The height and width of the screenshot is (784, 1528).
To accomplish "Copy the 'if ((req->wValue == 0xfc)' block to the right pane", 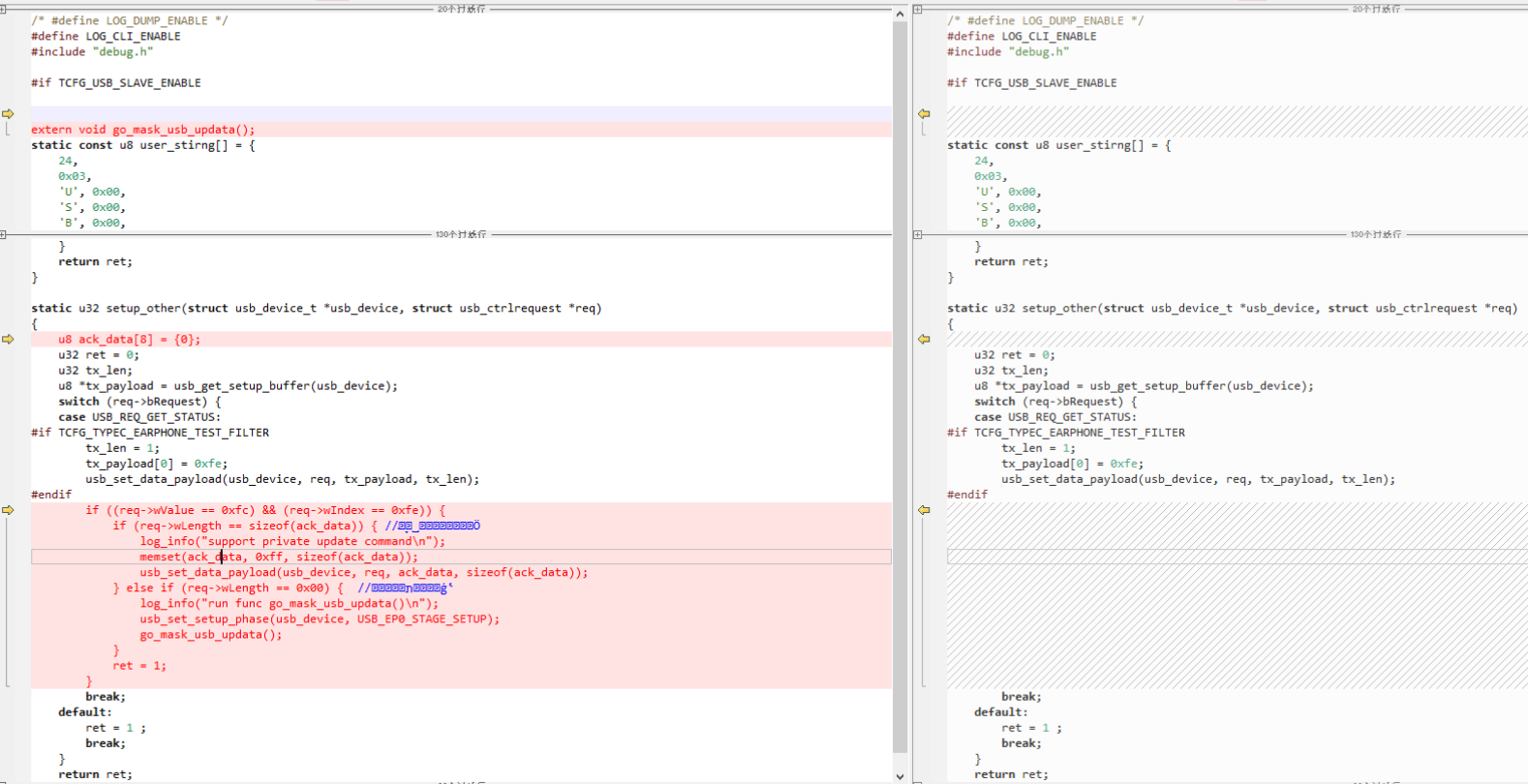I will click(x=8, y=510).
